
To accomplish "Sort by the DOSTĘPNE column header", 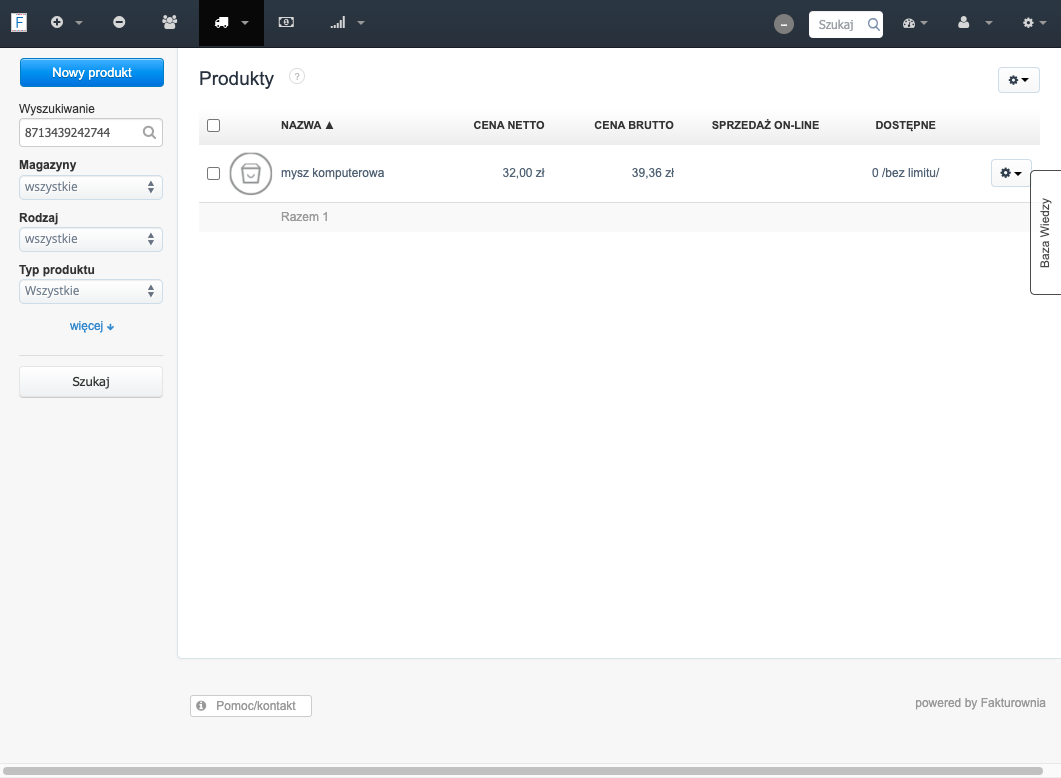I will [905, 125].
